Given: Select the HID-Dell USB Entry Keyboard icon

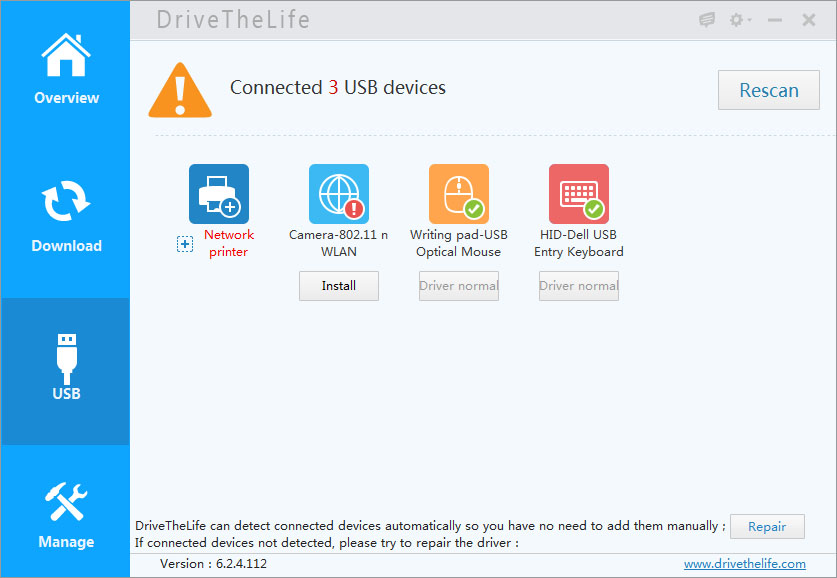Looking at the screenshot, I should click(x=579, y=194).
